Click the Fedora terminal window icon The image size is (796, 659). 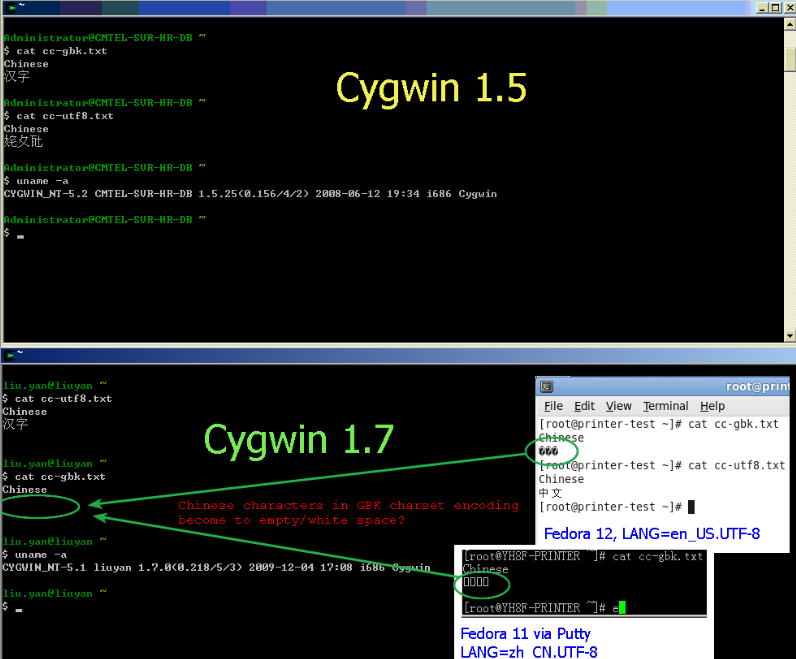click(547, 387)
